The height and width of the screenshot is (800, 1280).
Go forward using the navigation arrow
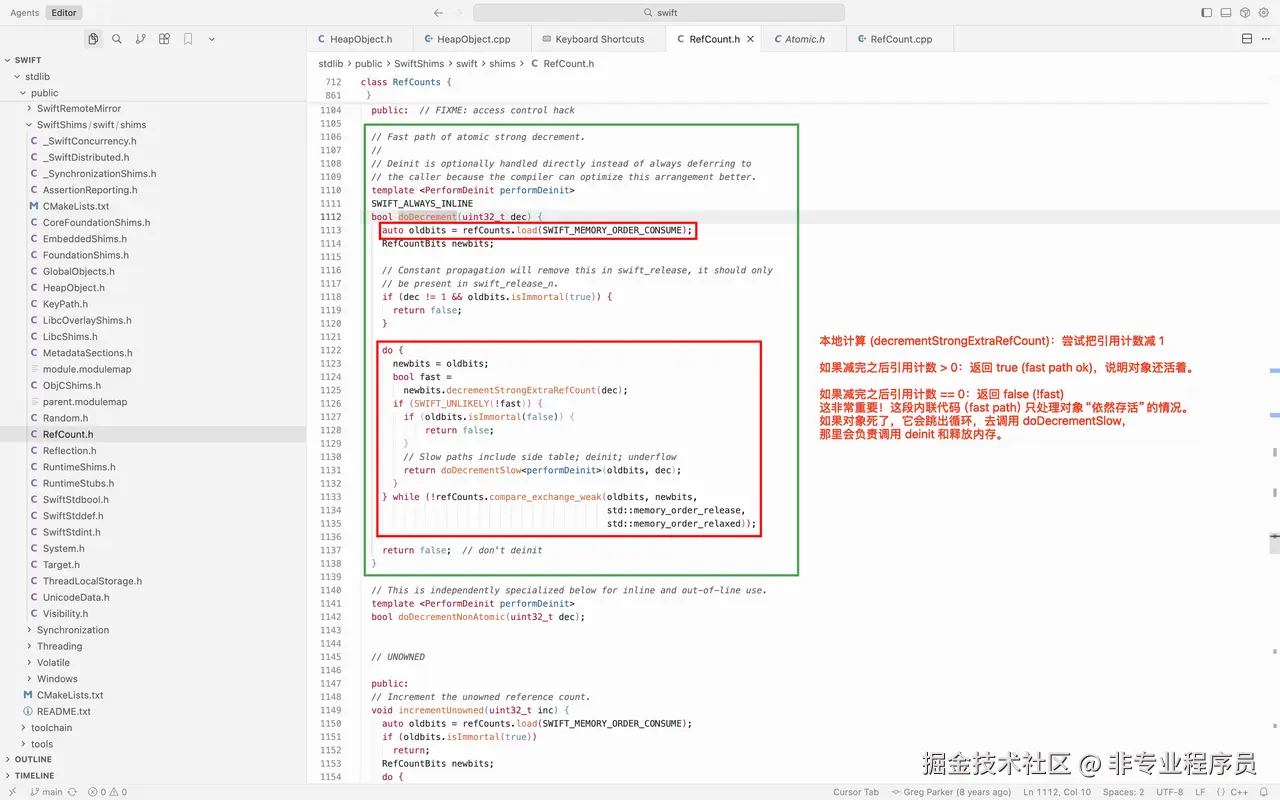[459, 13]
